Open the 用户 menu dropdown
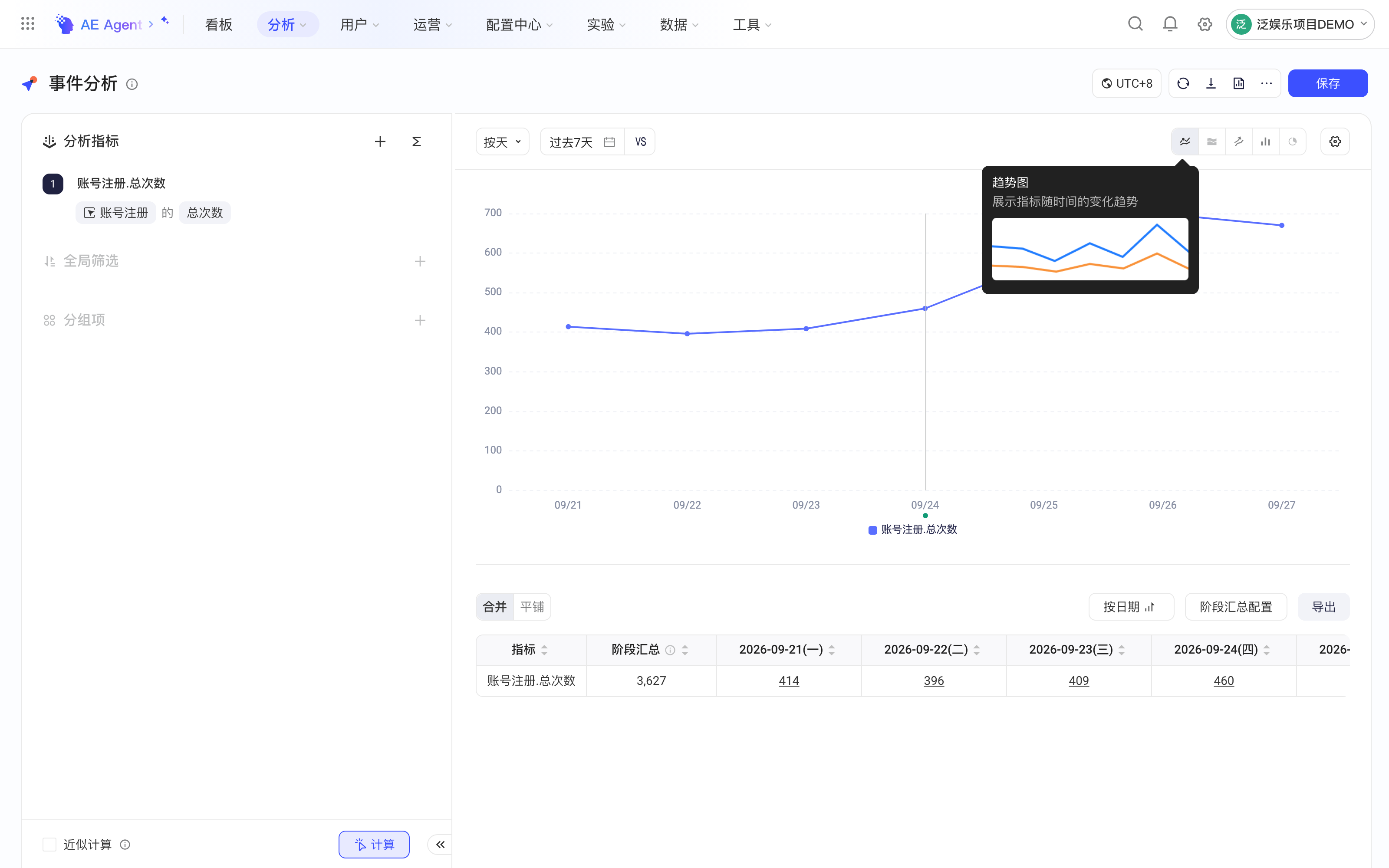This screenshot has width=1389, height=868. (359, 25)
